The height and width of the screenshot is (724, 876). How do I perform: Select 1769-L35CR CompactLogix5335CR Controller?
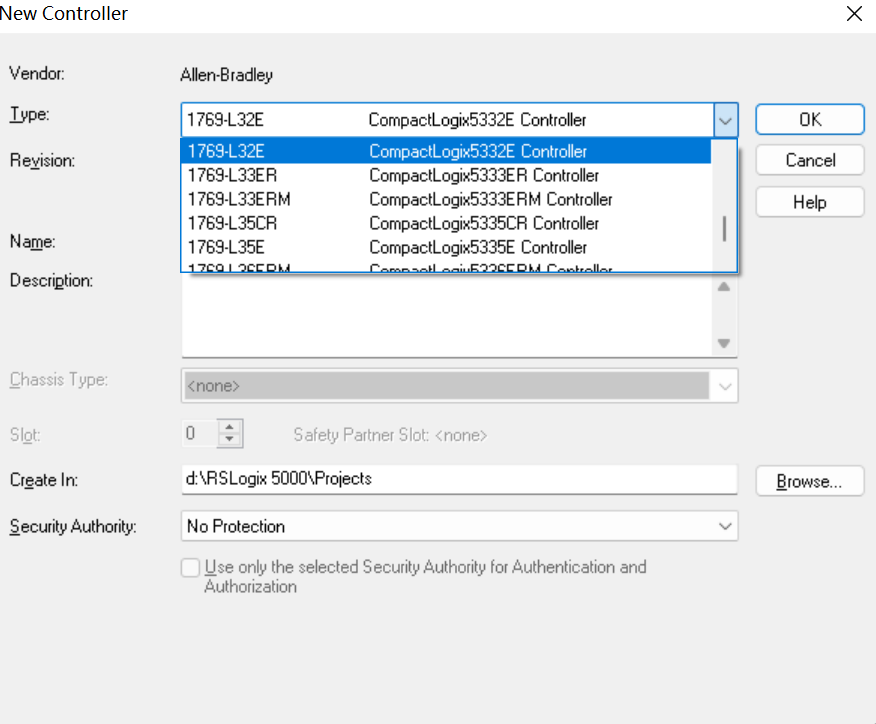pyautogui.click(x=445, y=223)
